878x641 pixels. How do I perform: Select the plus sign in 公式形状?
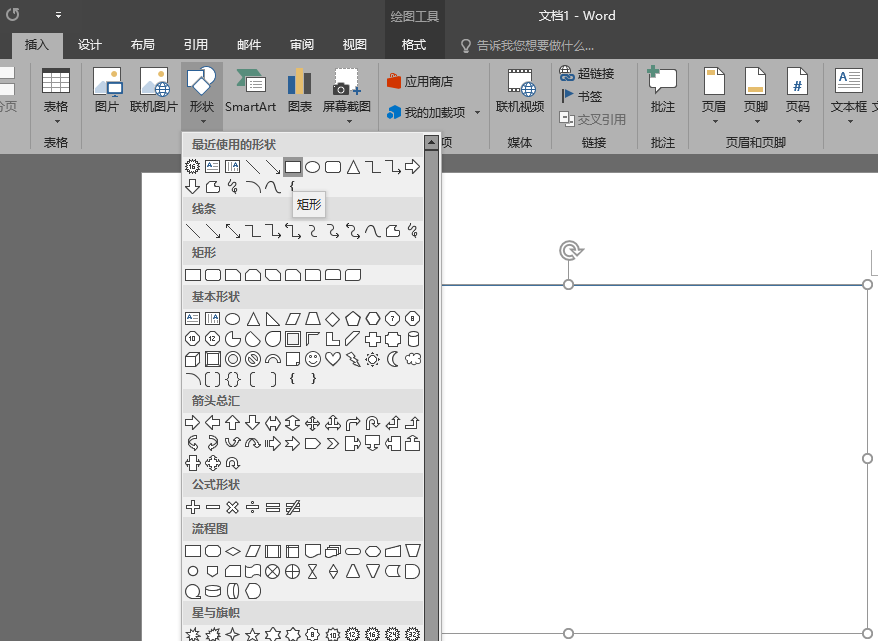[193, 507]
